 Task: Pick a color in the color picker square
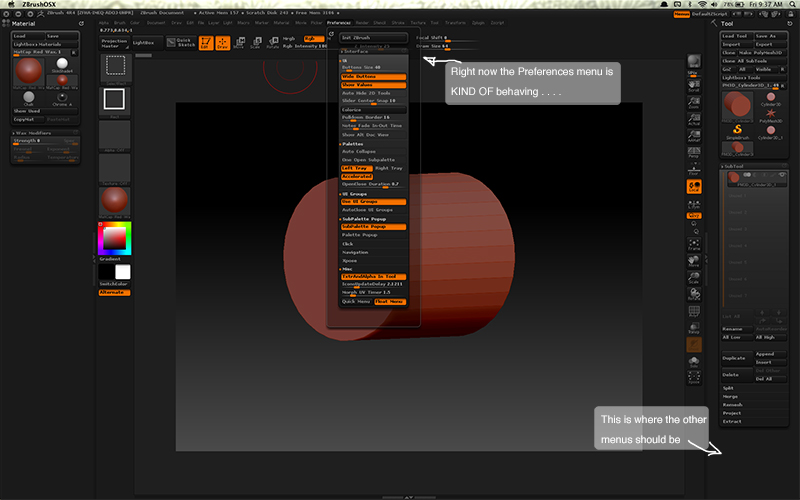point(115,238)
